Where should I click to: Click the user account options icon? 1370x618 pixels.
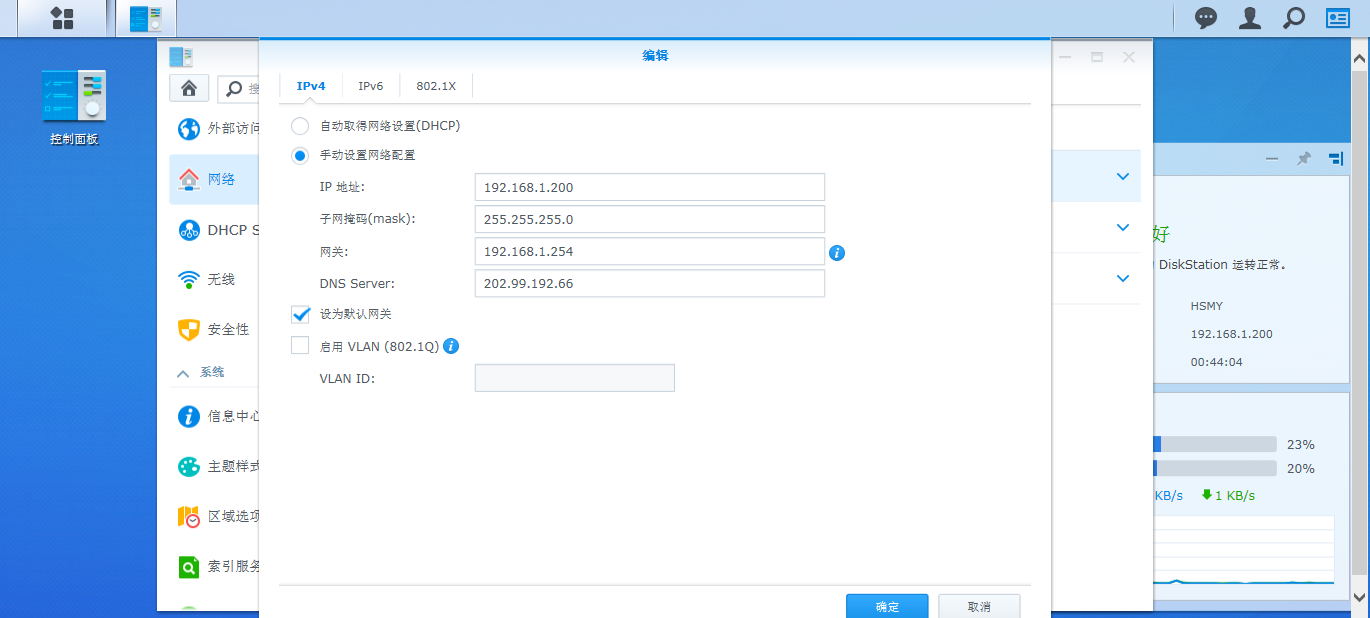click(1250, 18)
